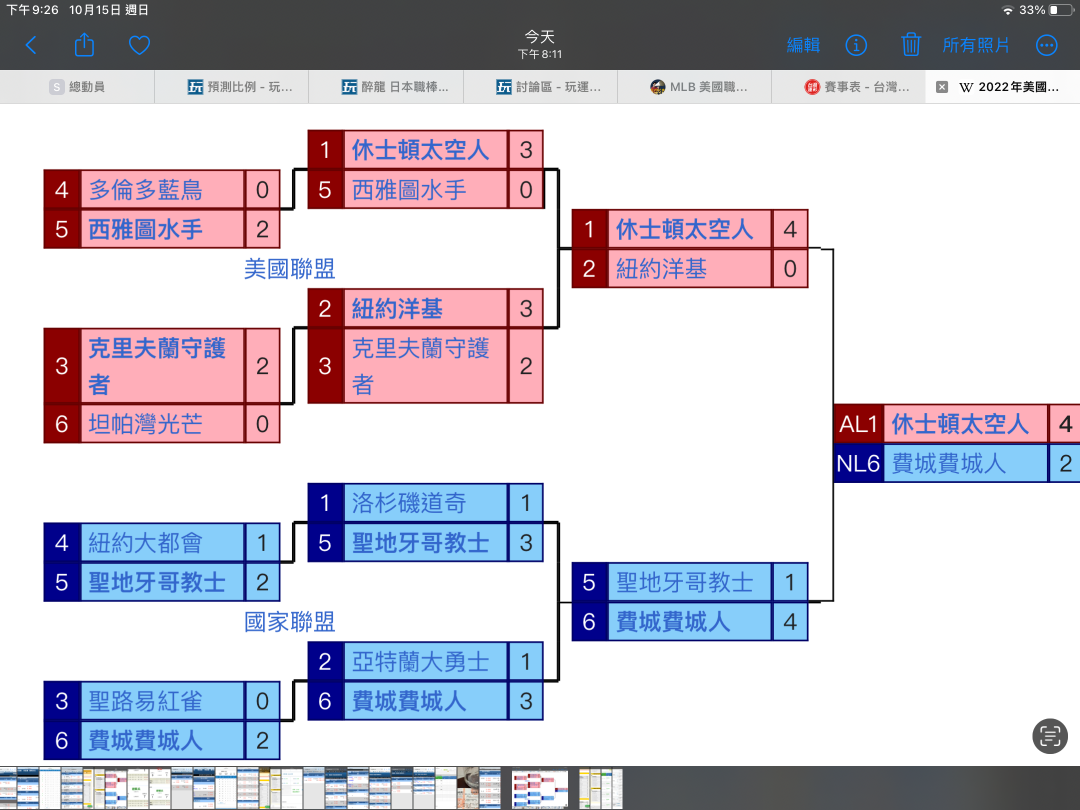Viewport: 1080px width, 810px height.
Task: Switch to the 賽事表 - 台灣 tab
Action: (849, 87)
